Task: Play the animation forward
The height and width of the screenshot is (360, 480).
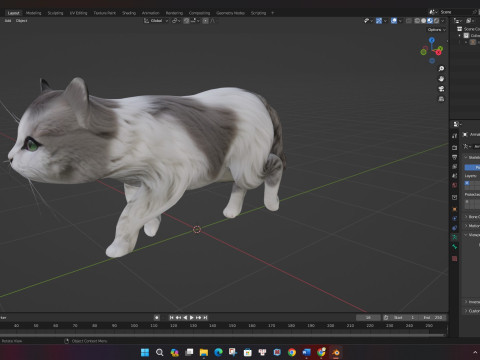Action: point(192,318)
